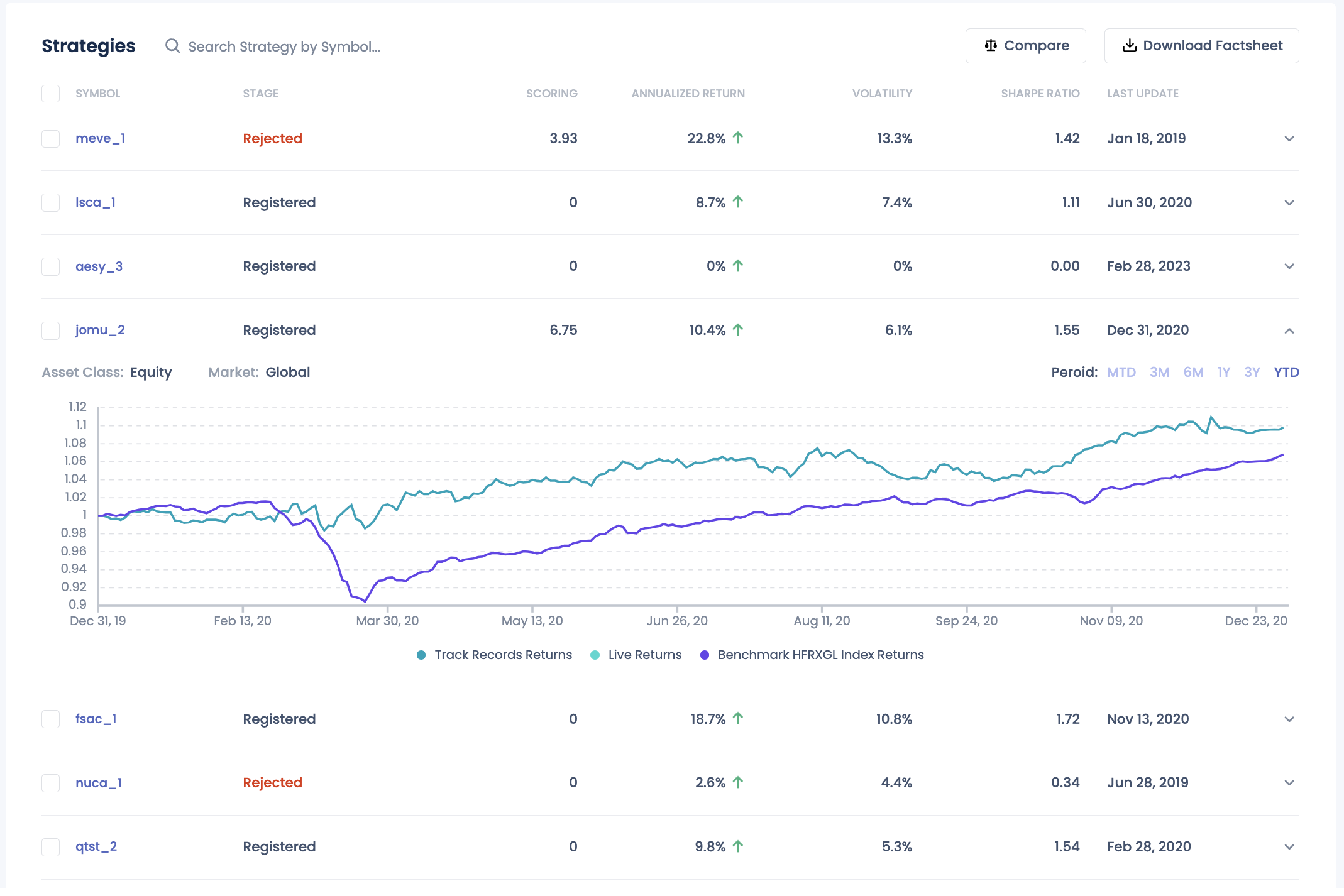Switch chart period to 6M
1344x896 pixels.
pyautogui.click(x=1193, y=372)
